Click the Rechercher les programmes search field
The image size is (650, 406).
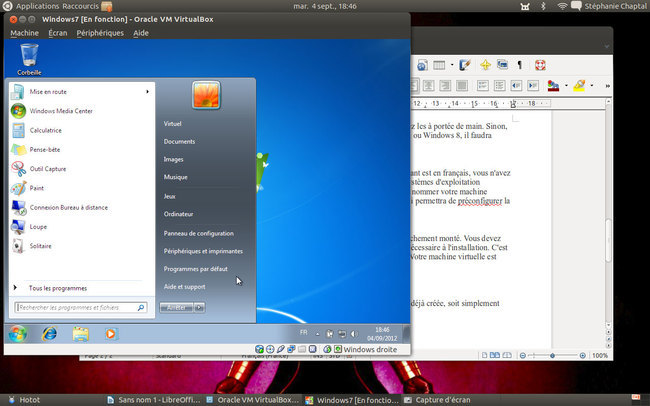pos(81,307)
